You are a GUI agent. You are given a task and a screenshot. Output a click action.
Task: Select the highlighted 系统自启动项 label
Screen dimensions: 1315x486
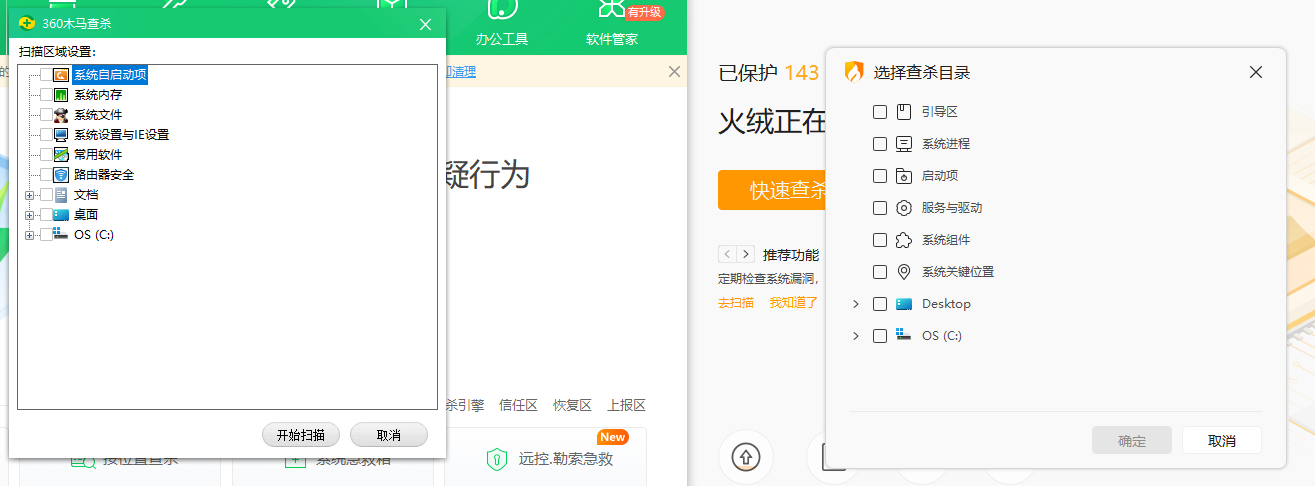pos(110,75)
